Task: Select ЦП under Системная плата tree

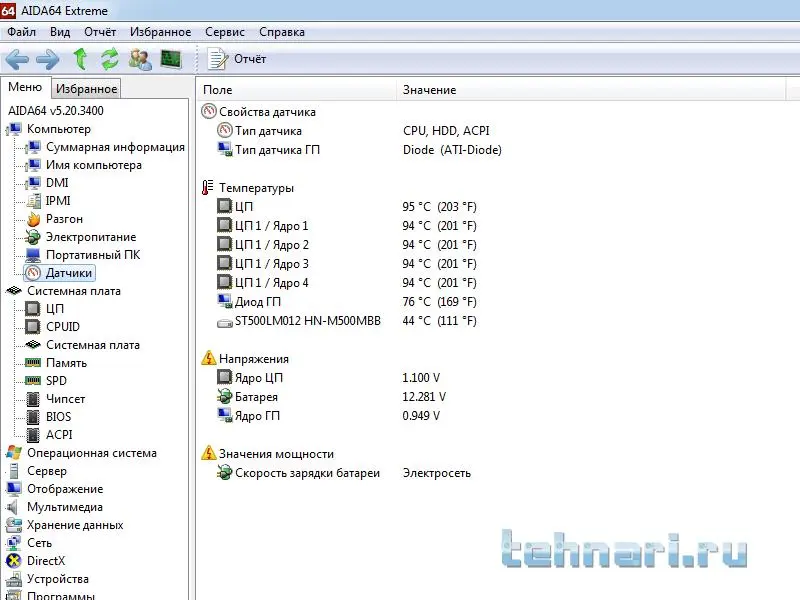Action: tap(55, 309)
